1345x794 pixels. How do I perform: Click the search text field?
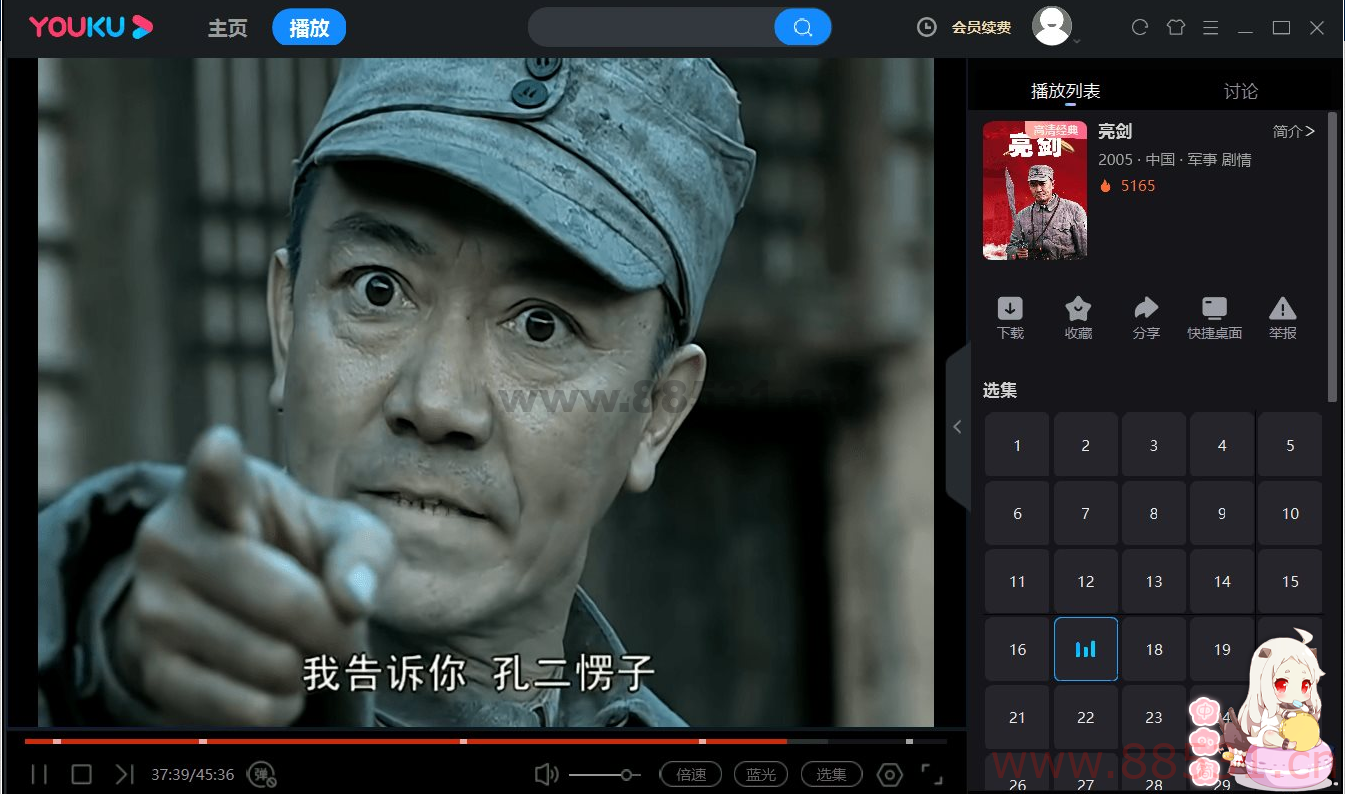(x=651, y=27)
